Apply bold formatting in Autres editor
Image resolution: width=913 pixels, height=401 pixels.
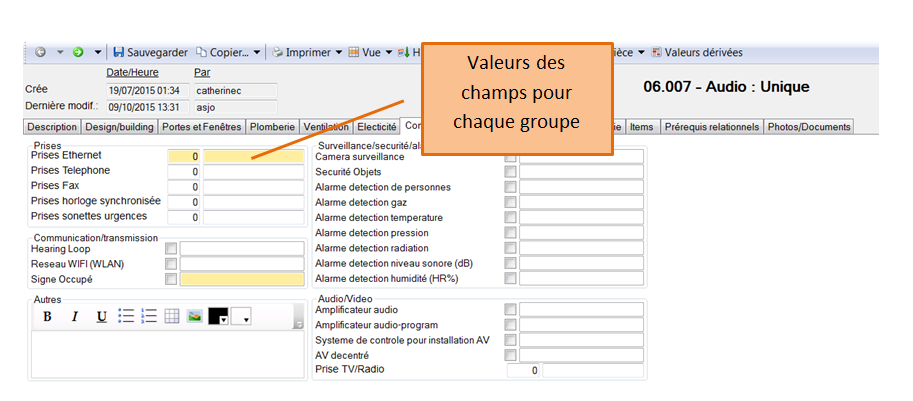[x=47, y=316]
